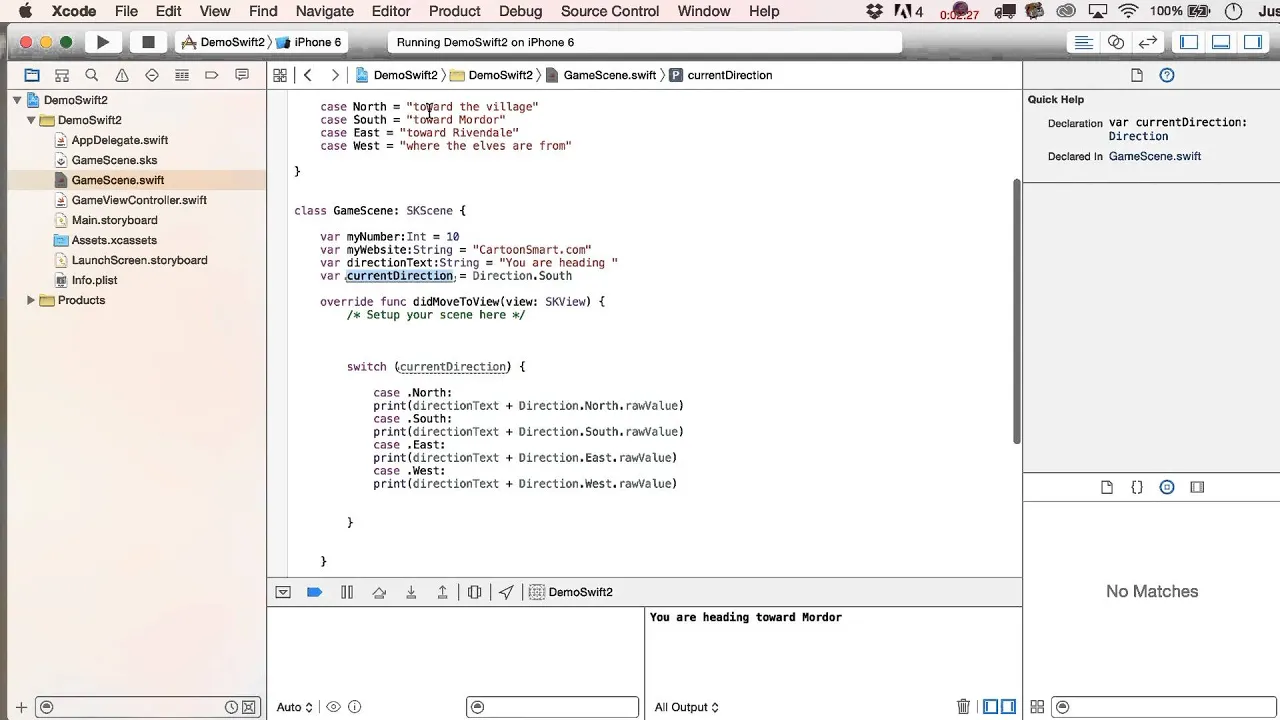The height and width of the screenshot is (720, 1280).
Task: Go back in editor history
Action: (308, 75)
